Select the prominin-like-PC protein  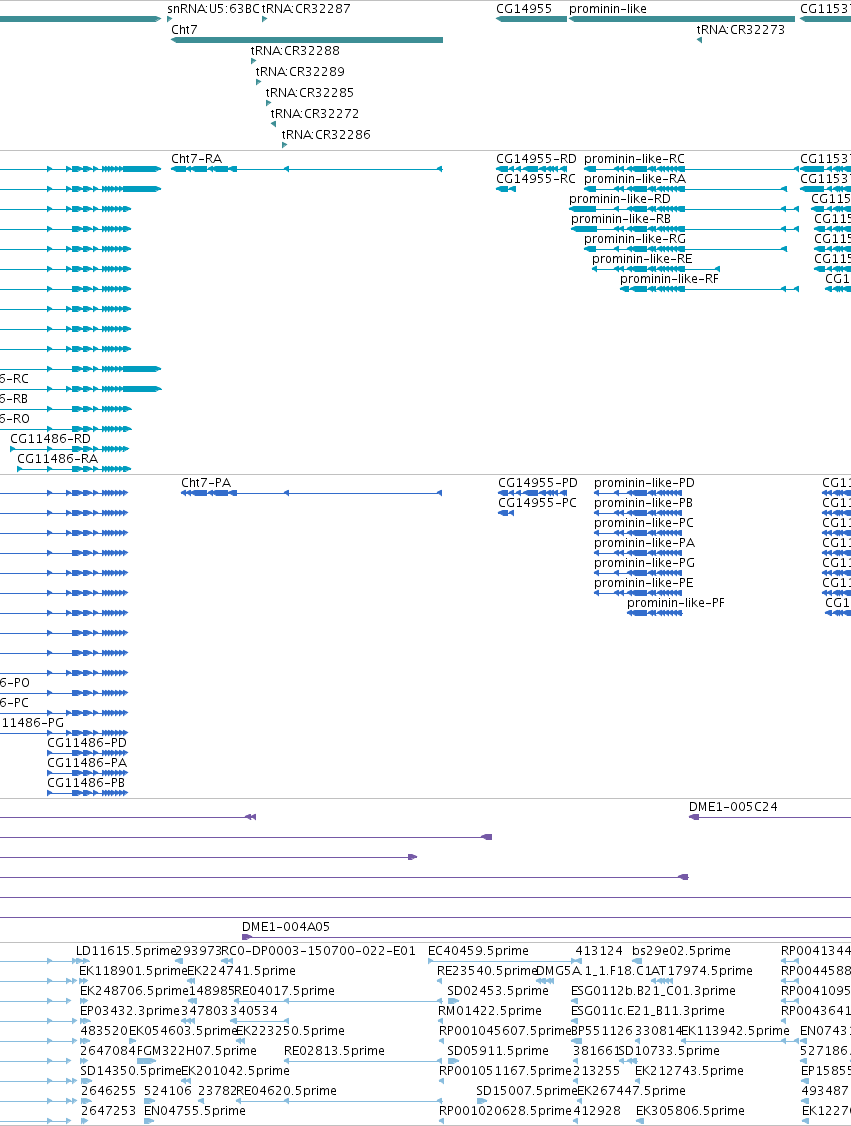coord(638,533)
